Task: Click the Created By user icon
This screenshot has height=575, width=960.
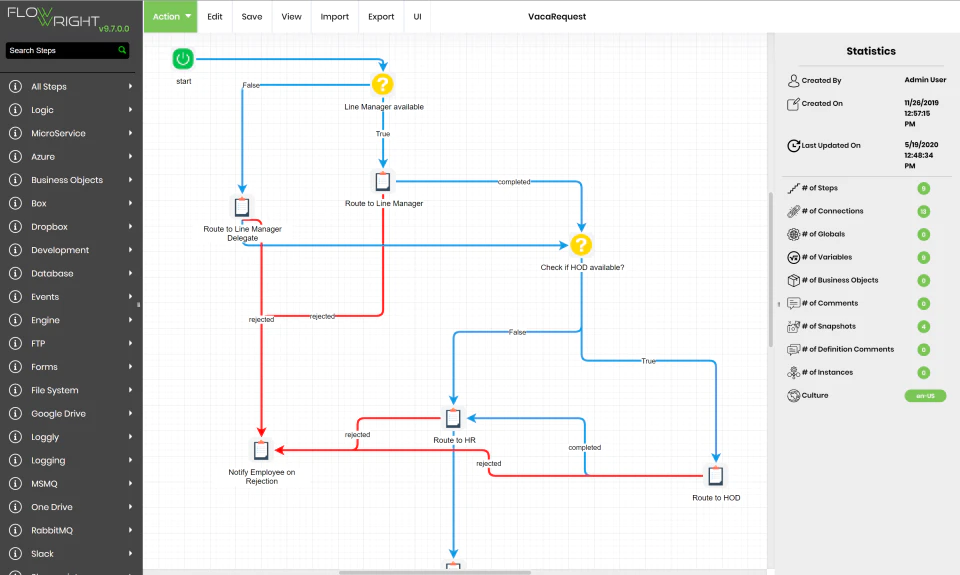Action: [x=793, y=80]
